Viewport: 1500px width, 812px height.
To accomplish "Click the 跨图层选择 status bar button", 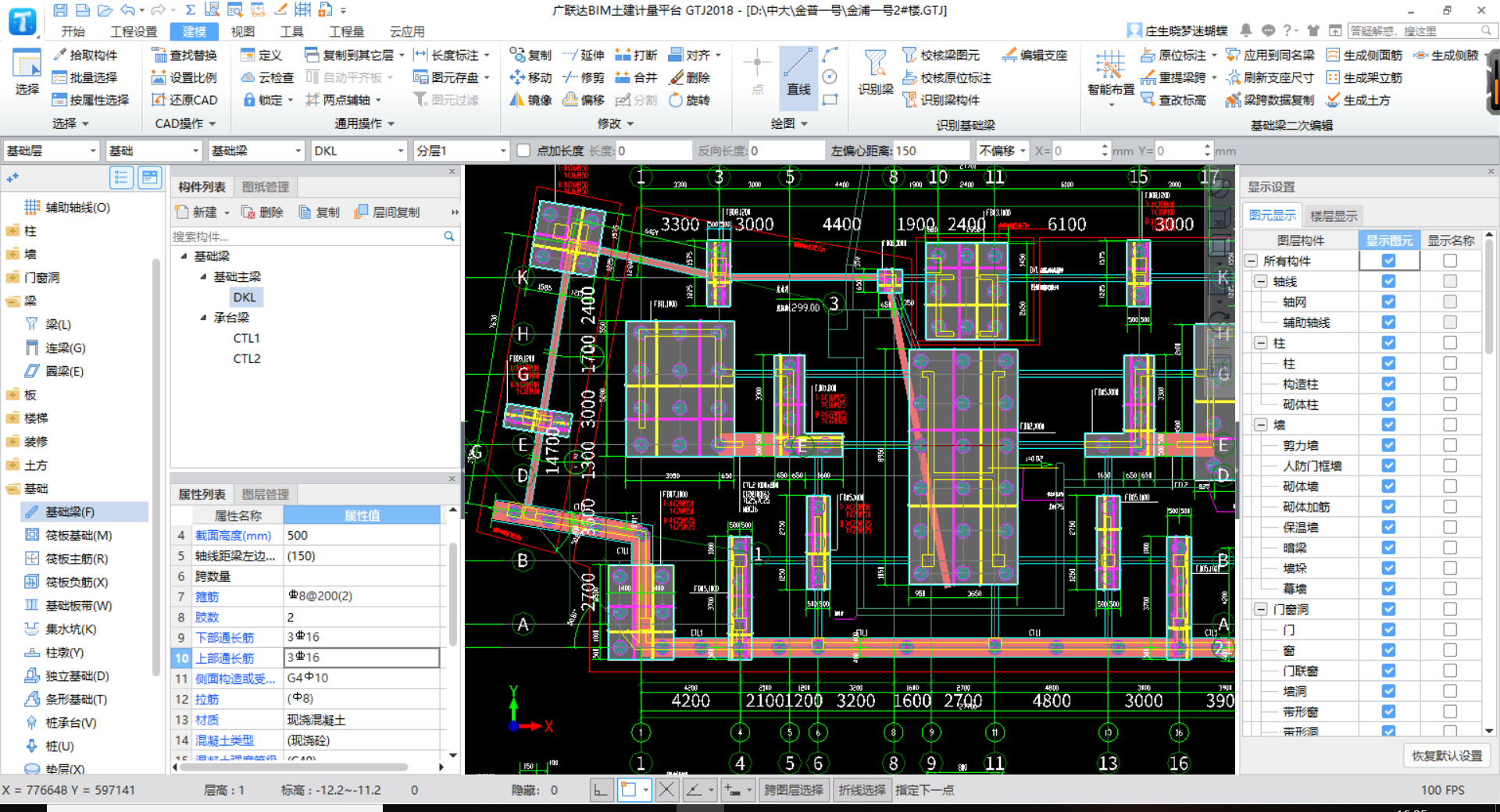I will pos(794,790).
